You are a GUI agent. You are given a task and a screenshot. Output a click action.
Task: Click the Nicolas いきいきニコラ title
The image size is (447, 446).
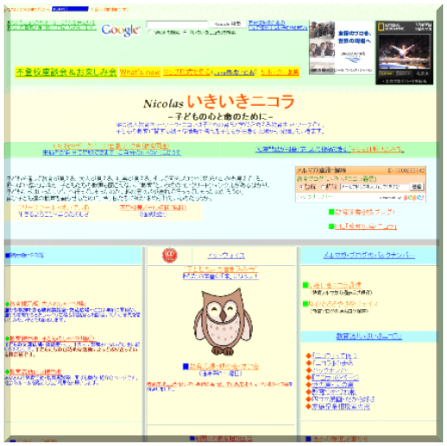pyautogui.click(x=219, y=102)
